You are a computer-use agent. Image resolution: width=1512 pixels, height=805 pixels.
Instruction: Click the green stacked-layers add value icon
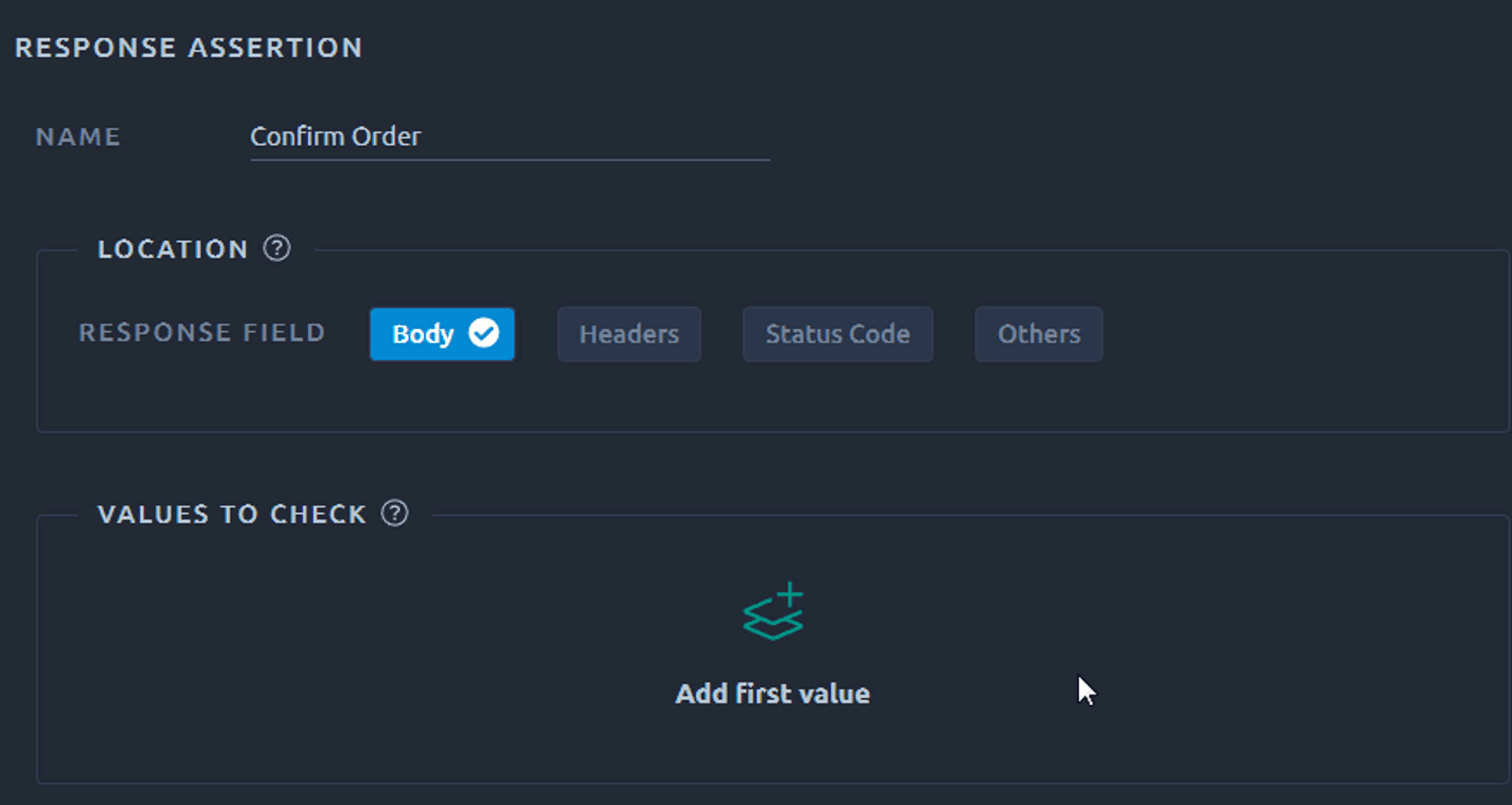773,611
